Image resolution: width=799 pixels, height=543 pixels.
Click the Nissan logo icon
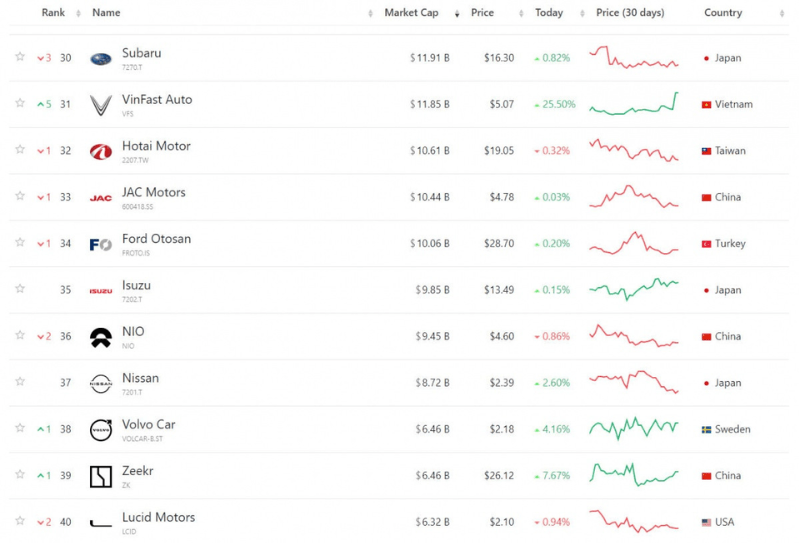[101, 383]
